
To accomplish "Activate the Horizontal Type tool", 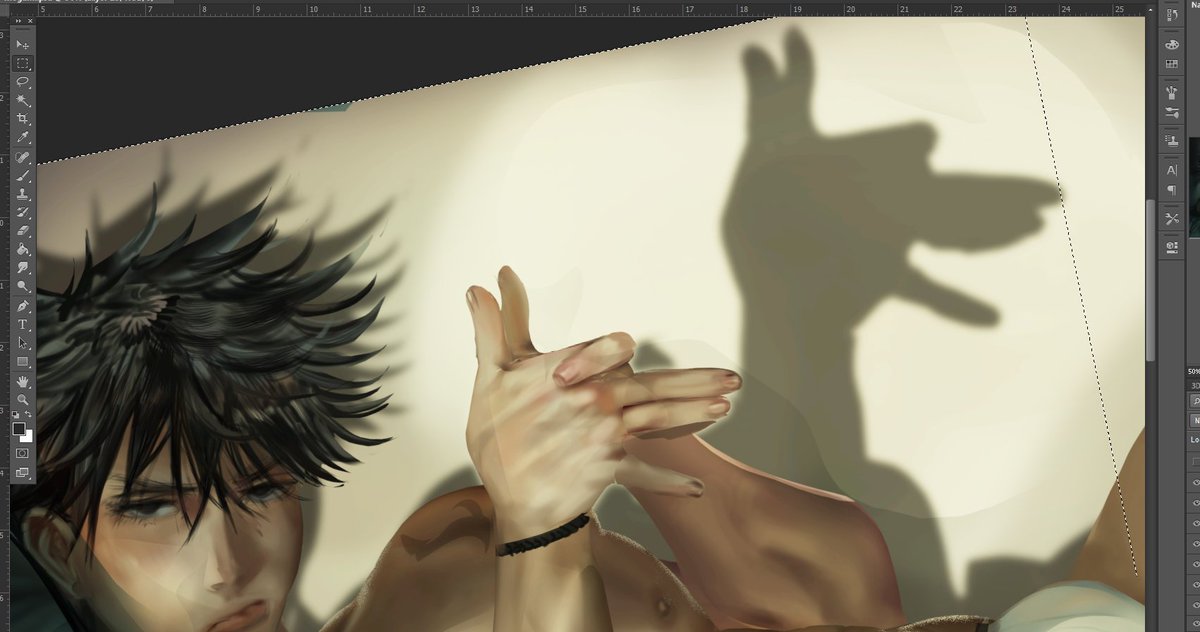I will pos(23,325).
